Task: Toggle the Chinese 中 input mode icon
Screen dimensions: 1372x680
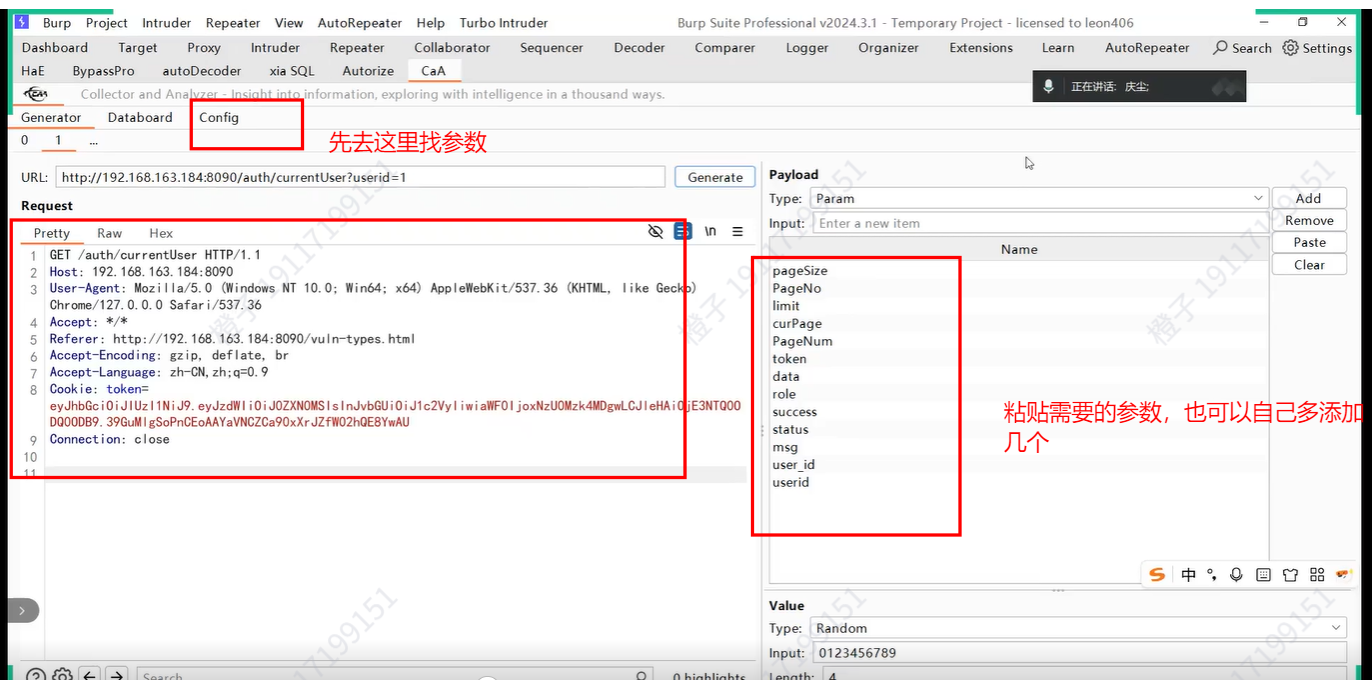Action: click(x=1188, y=575)
